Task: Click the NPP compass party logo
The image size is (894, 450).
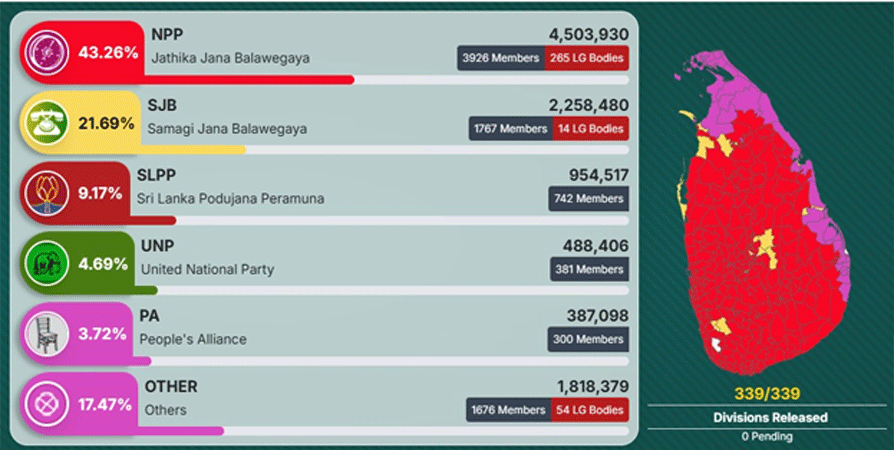Action: coord(47,53)
